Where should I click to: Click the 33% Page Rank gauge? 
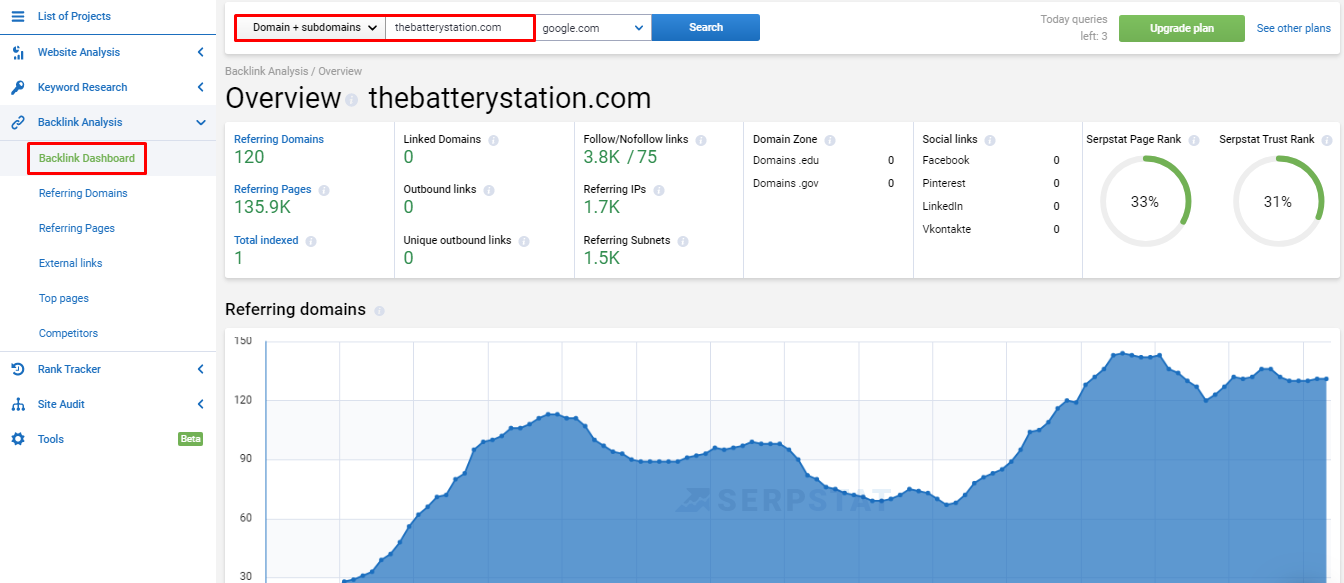point(1145,202)
